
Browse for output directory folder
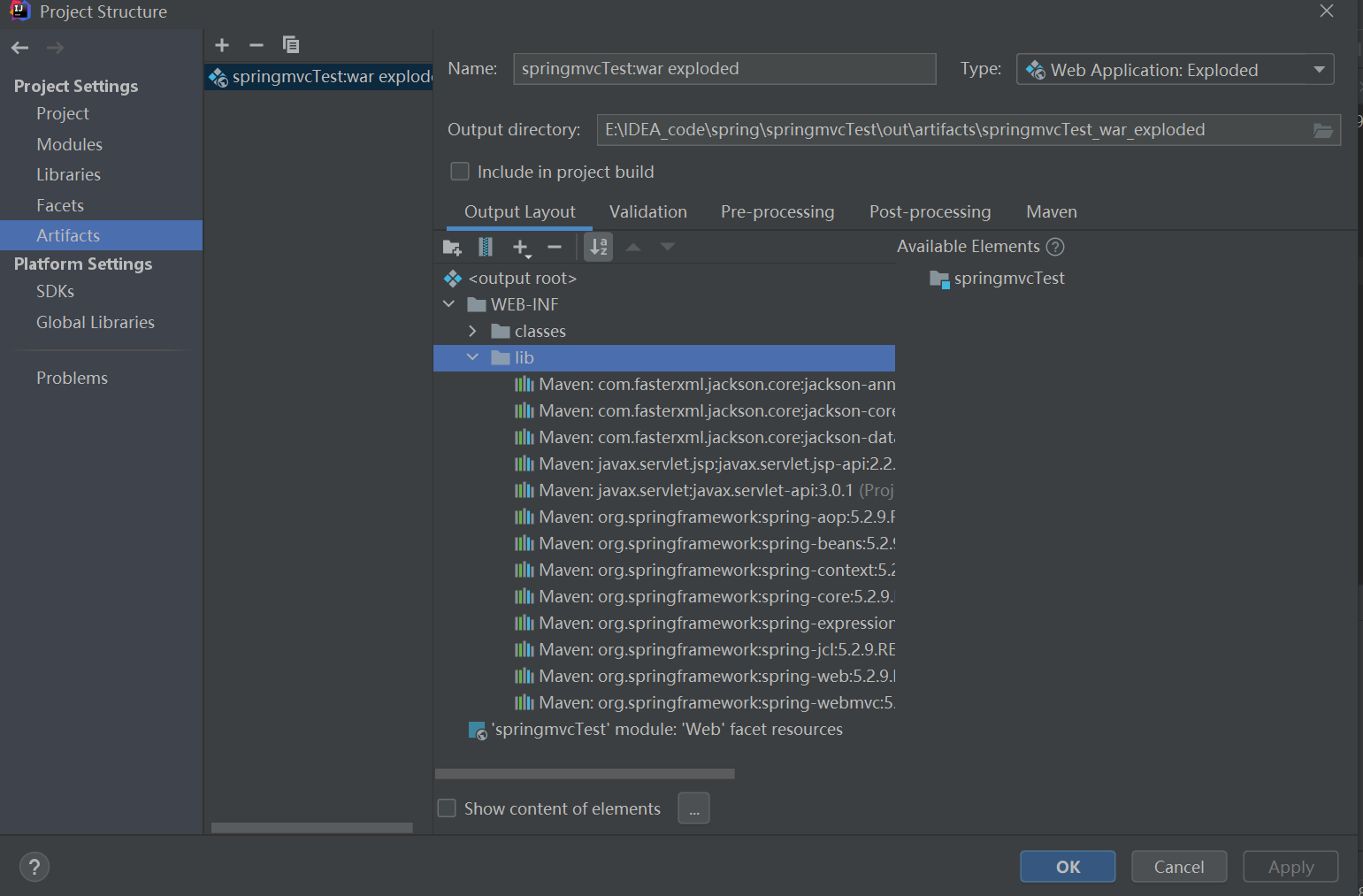pos(1322,131)
